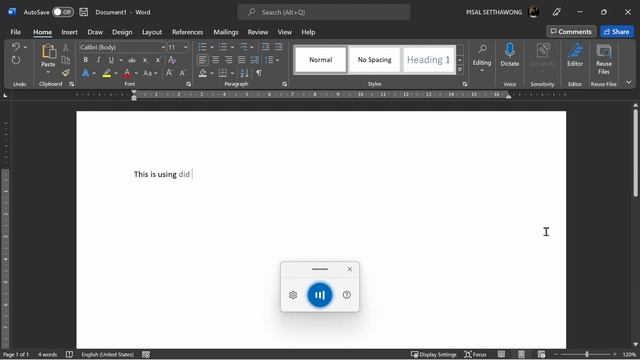Increase font size with grow font icon

[169, 73]
